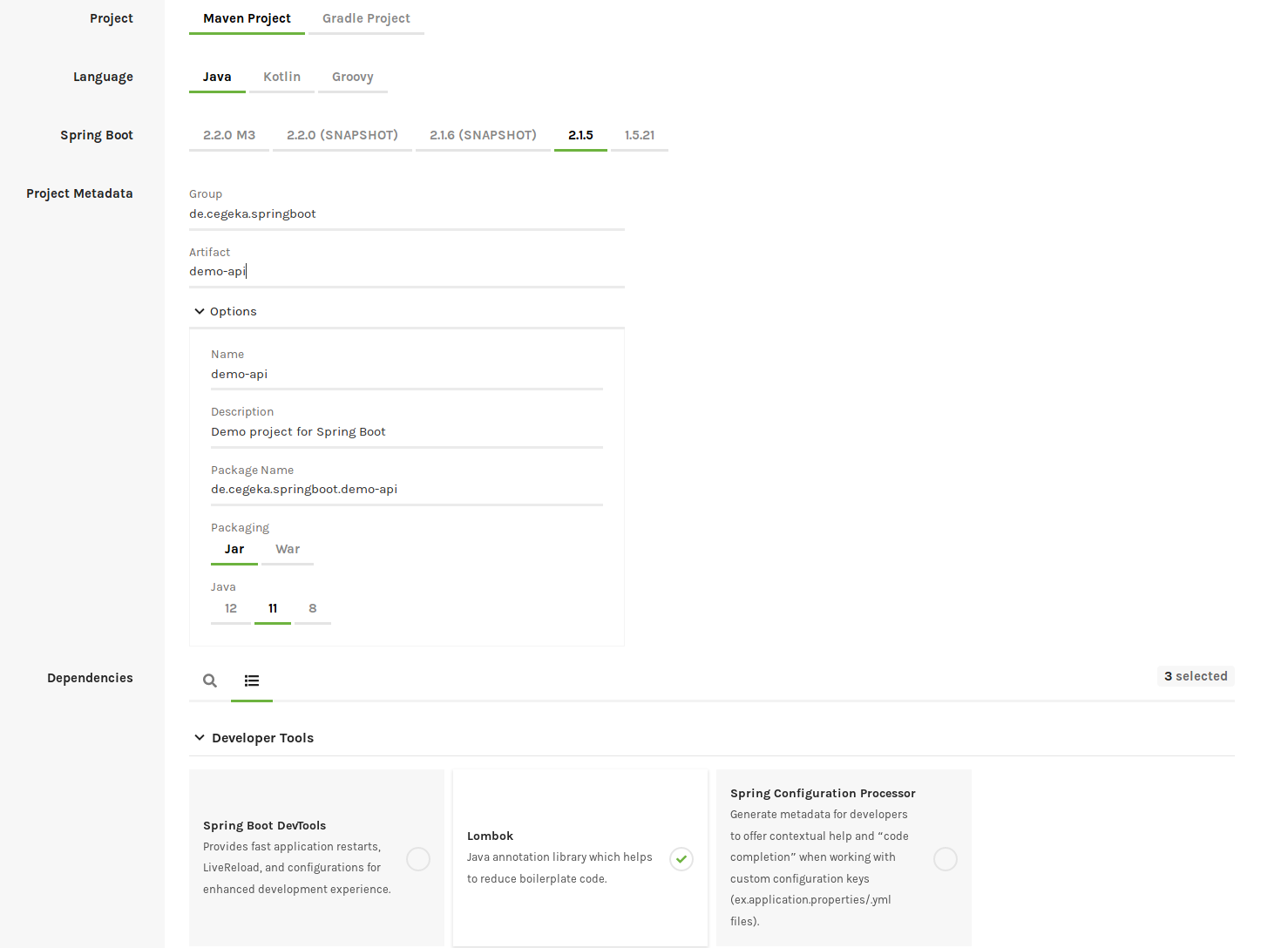Click the Lombok card title

point(490,836)
